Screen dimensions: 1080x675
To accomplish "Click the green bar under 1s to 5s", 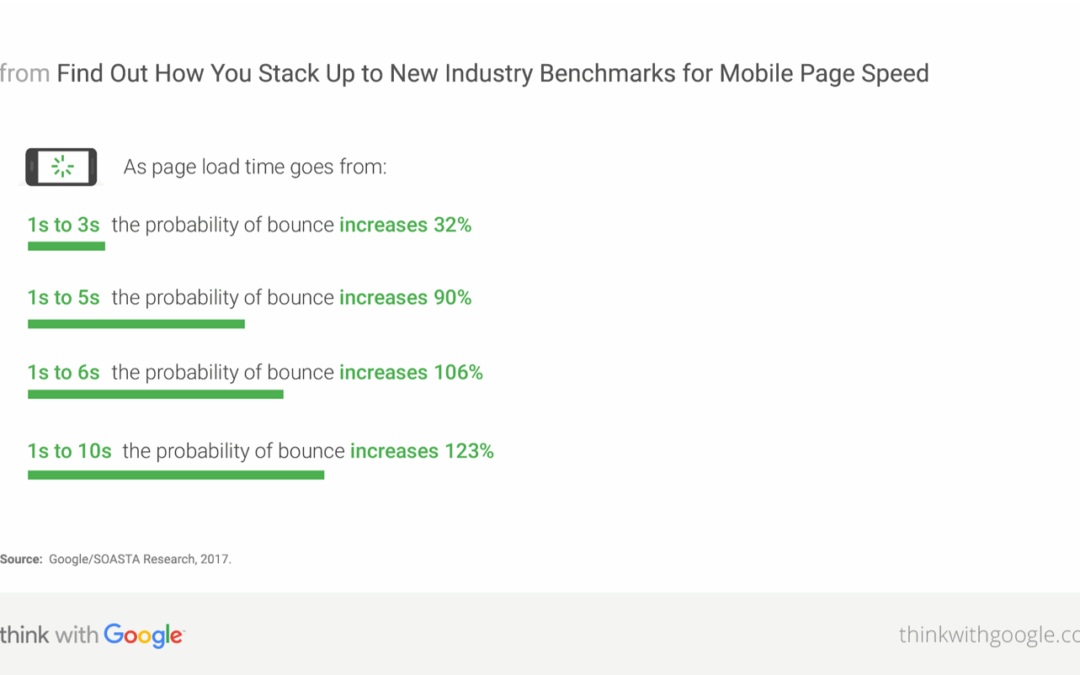I will click(136, 324).
